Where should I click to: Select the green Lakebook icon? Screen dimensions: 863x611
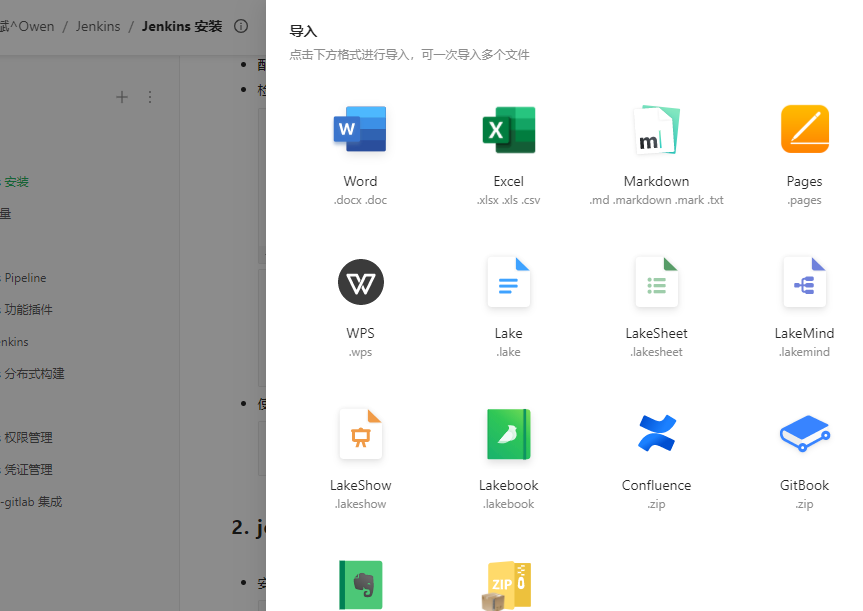(509, 434)
